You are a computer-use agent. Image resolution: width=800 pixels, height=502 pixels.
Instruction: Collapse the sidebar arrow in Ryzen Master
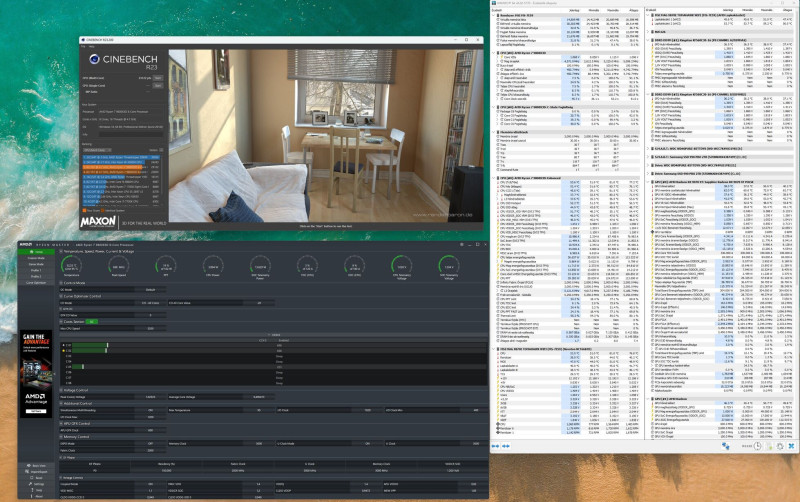(x=56, y=374)
